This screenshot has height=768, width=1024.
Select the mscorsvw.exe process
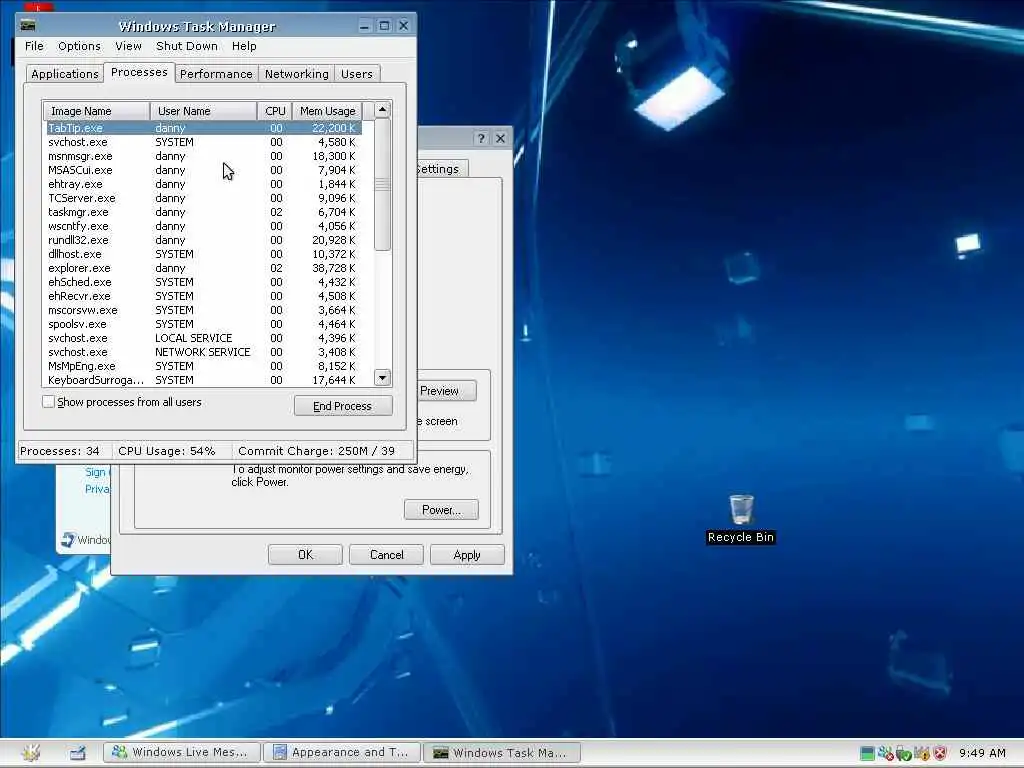tap(203, 310)
